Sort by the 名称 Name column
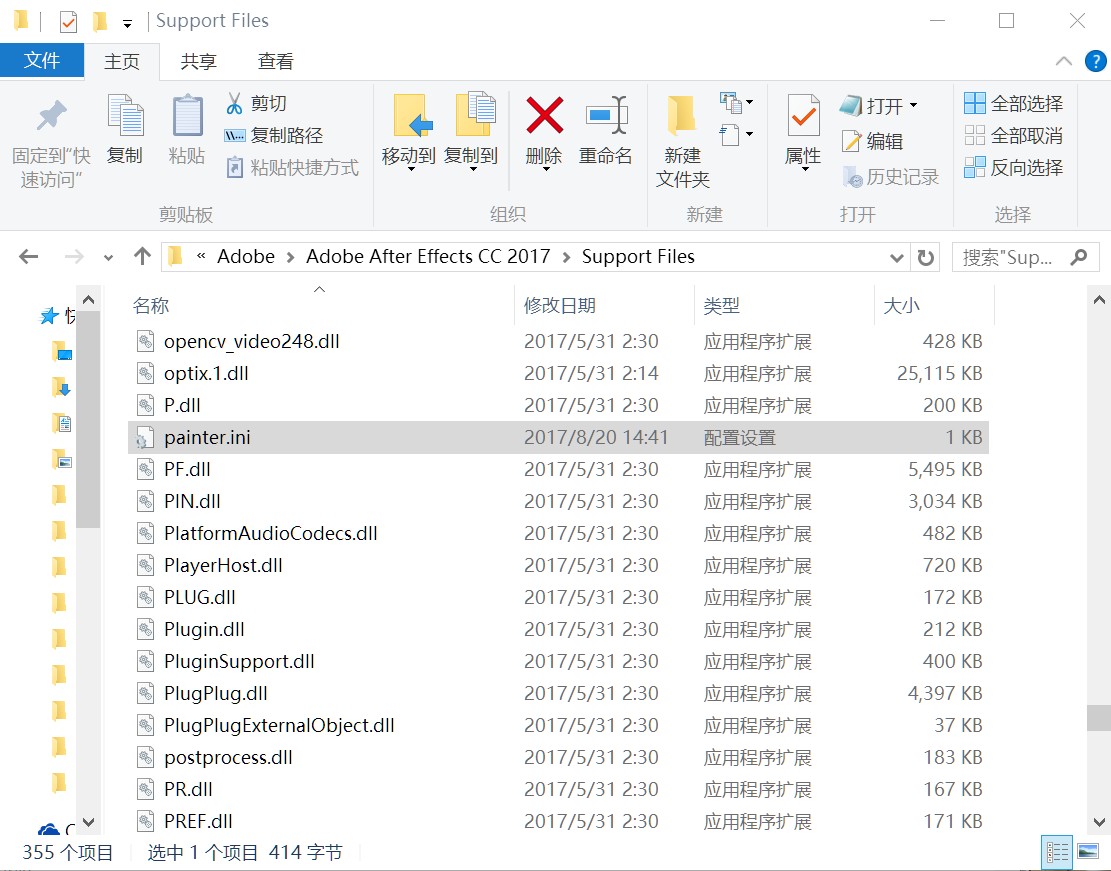 pyautogui.click(x=320, y=305)
